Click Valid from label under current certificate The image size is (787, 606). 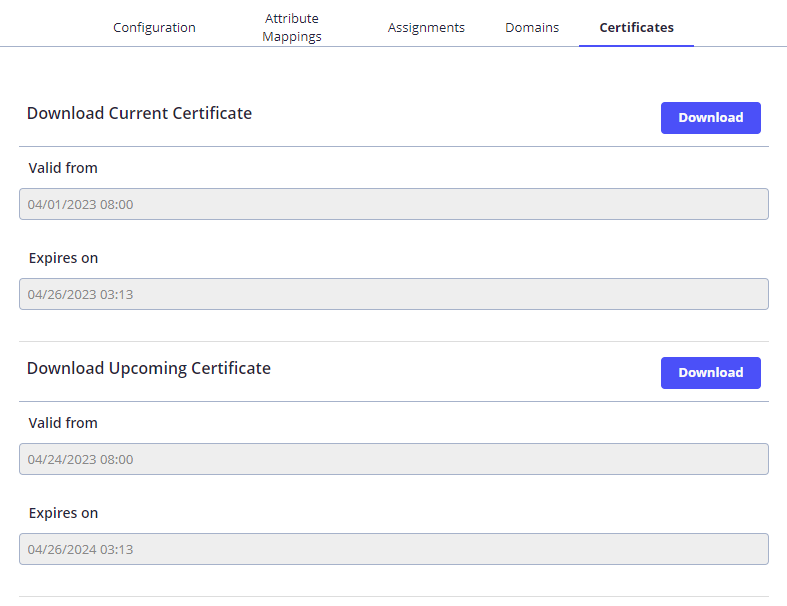click(63, 168)
